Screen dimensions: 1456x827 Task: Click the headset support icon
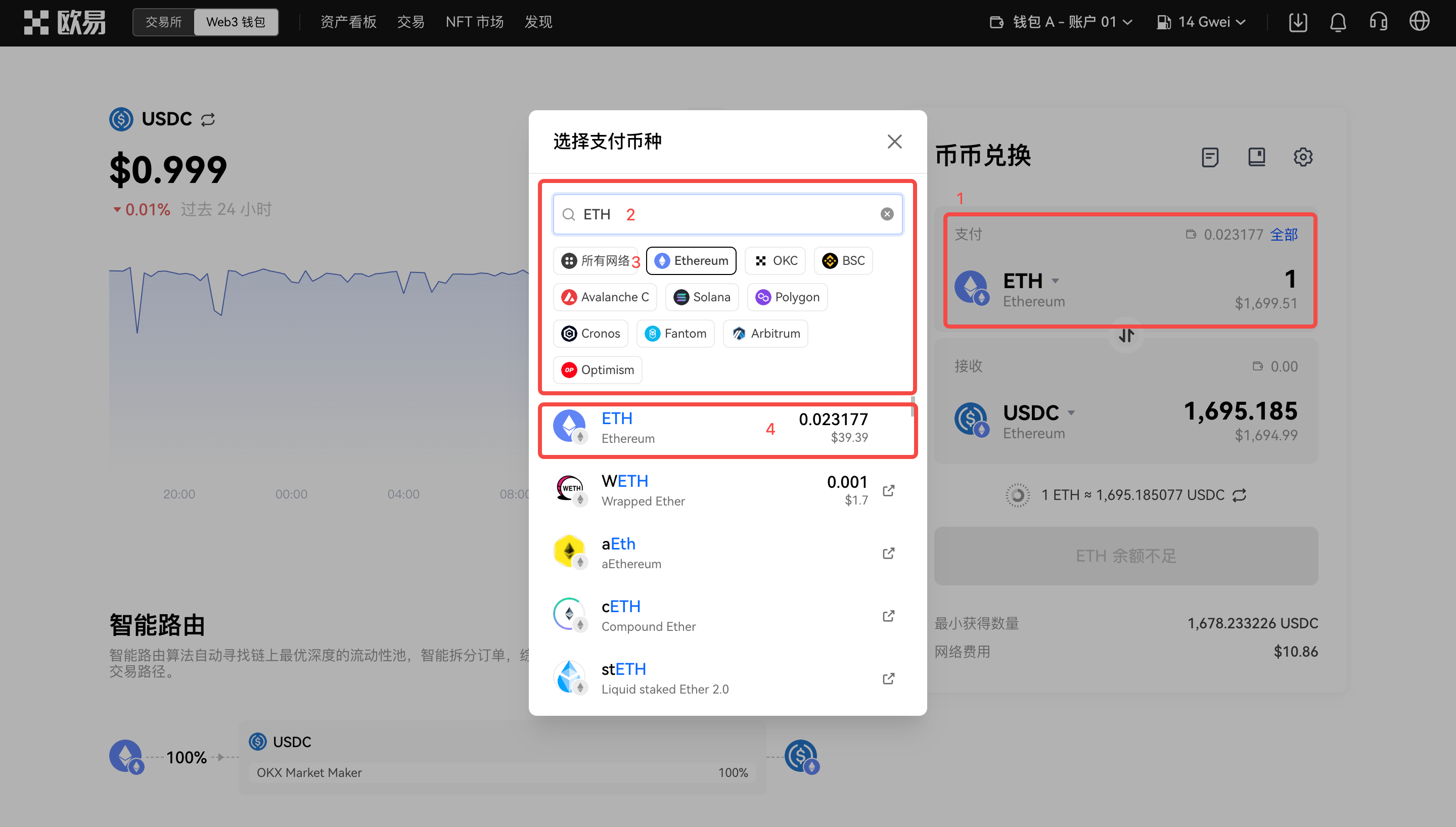pos(1378,22)
